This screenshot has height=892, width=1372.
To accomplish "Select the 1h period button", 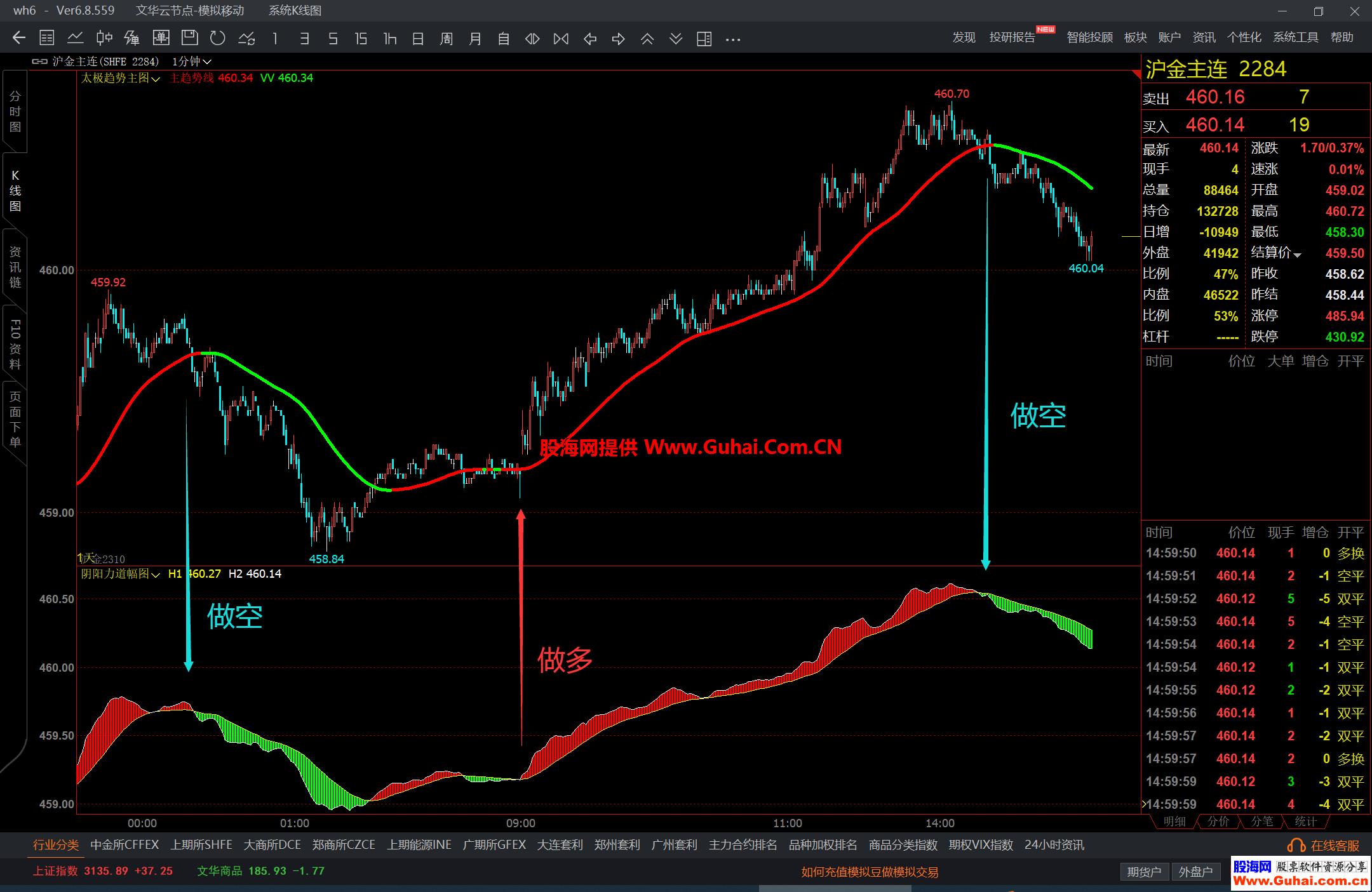I will point(389,39).
